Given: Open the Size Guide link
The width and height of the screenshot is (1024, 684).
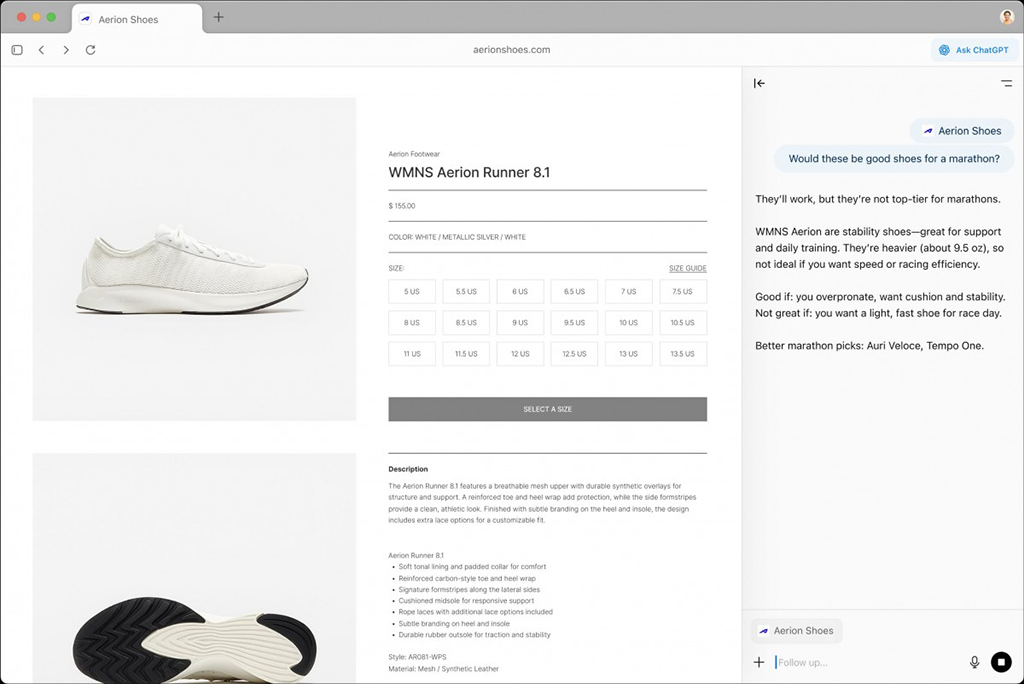Looking at the screenshot, I should (687, 269).
